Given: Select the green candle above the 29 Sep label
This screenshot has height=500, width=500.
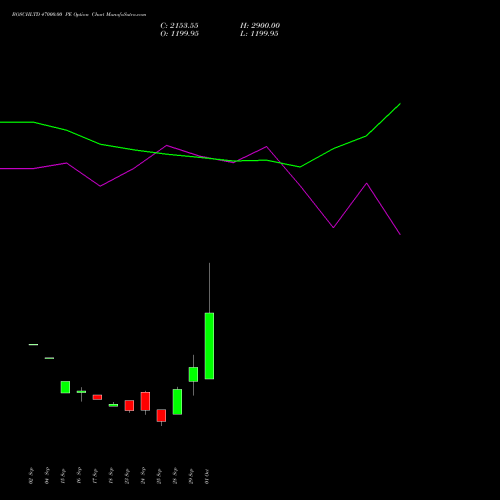Looking at the screenshot, I should [193, 374].
